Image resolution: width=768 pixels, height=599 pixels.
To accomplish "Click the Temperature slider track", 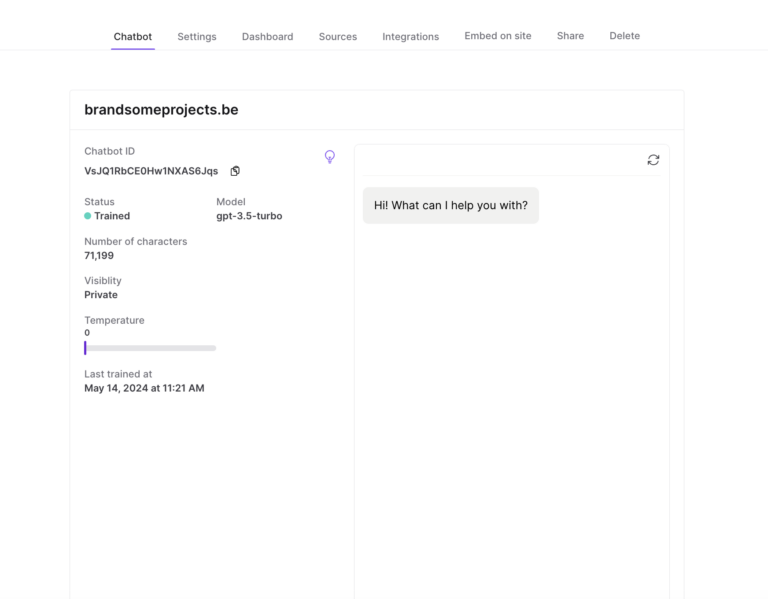I will coord(150,348).
